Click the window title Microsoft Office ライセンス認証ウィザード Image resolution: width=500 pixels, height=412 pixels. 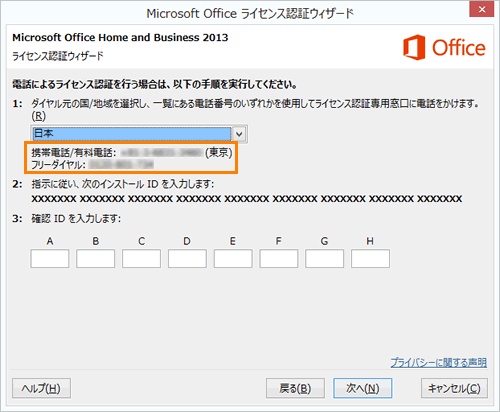click(x=250, y=14)
